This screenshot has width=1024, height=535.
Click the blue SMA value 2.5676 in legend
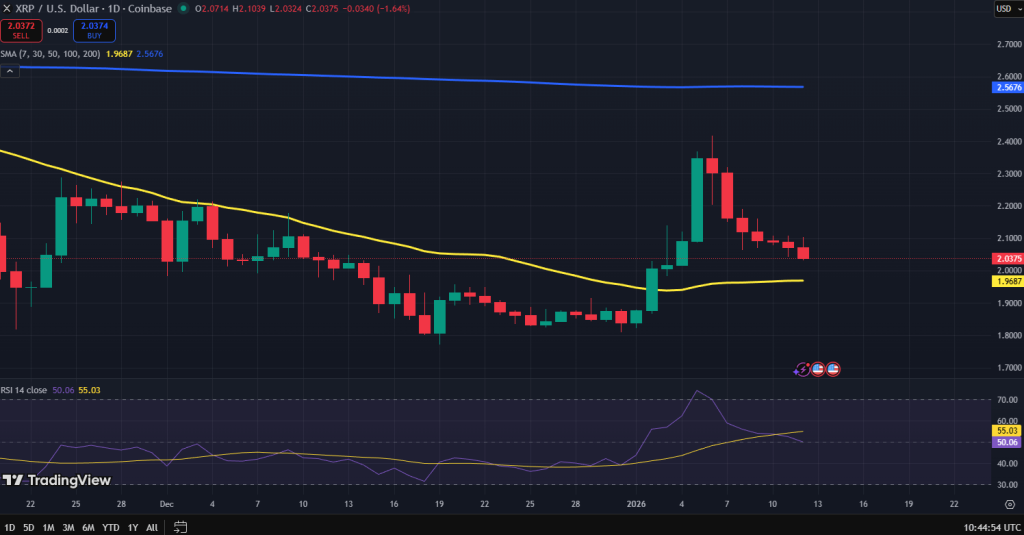[x=150, y=54]
